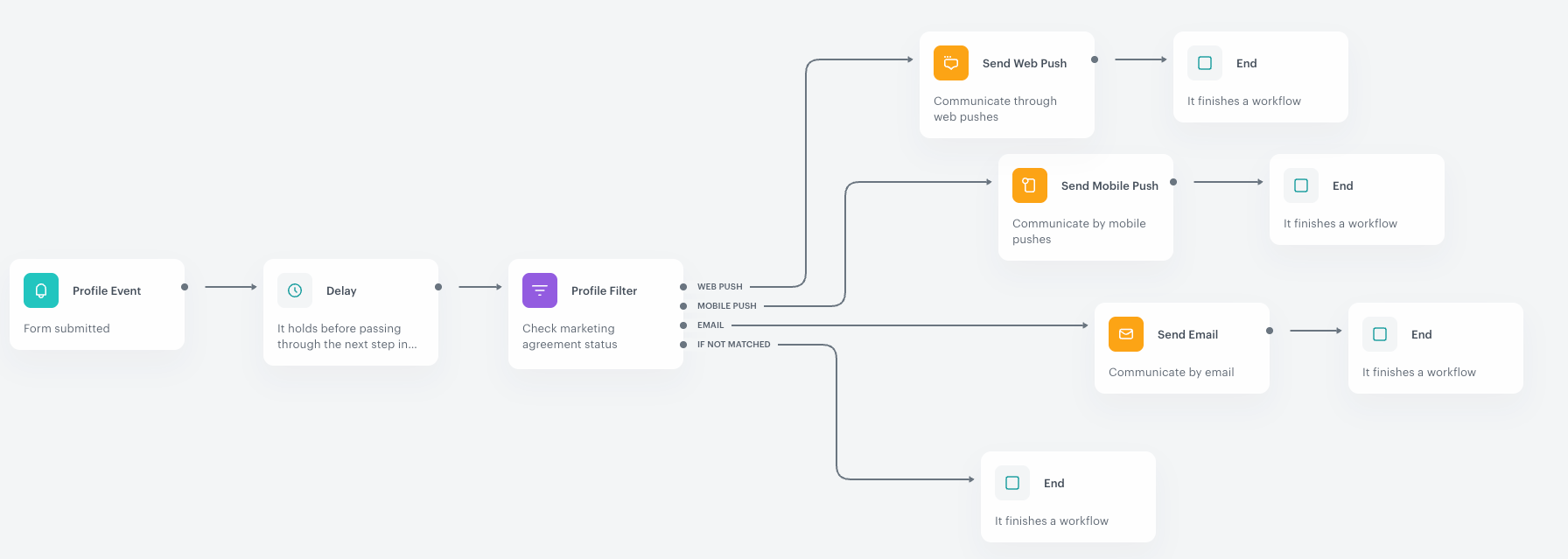Viewport: 1568px width, 559px height.
Task: Select the "Form submitted" description text
Action: pyautogui.click(x=66, y=329)
